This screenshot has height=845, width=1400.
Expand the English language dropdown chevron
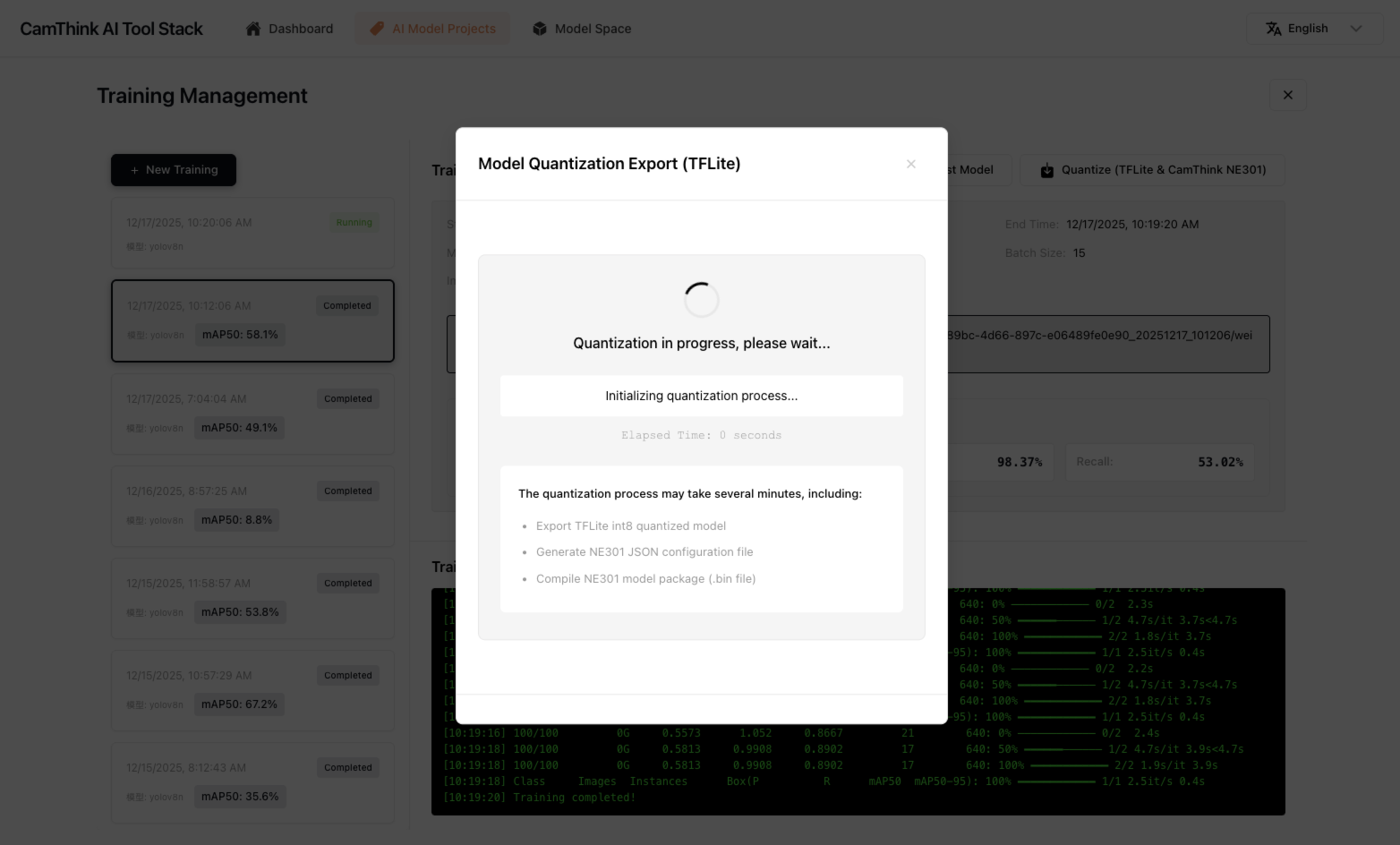click(x=1355, y=29)
